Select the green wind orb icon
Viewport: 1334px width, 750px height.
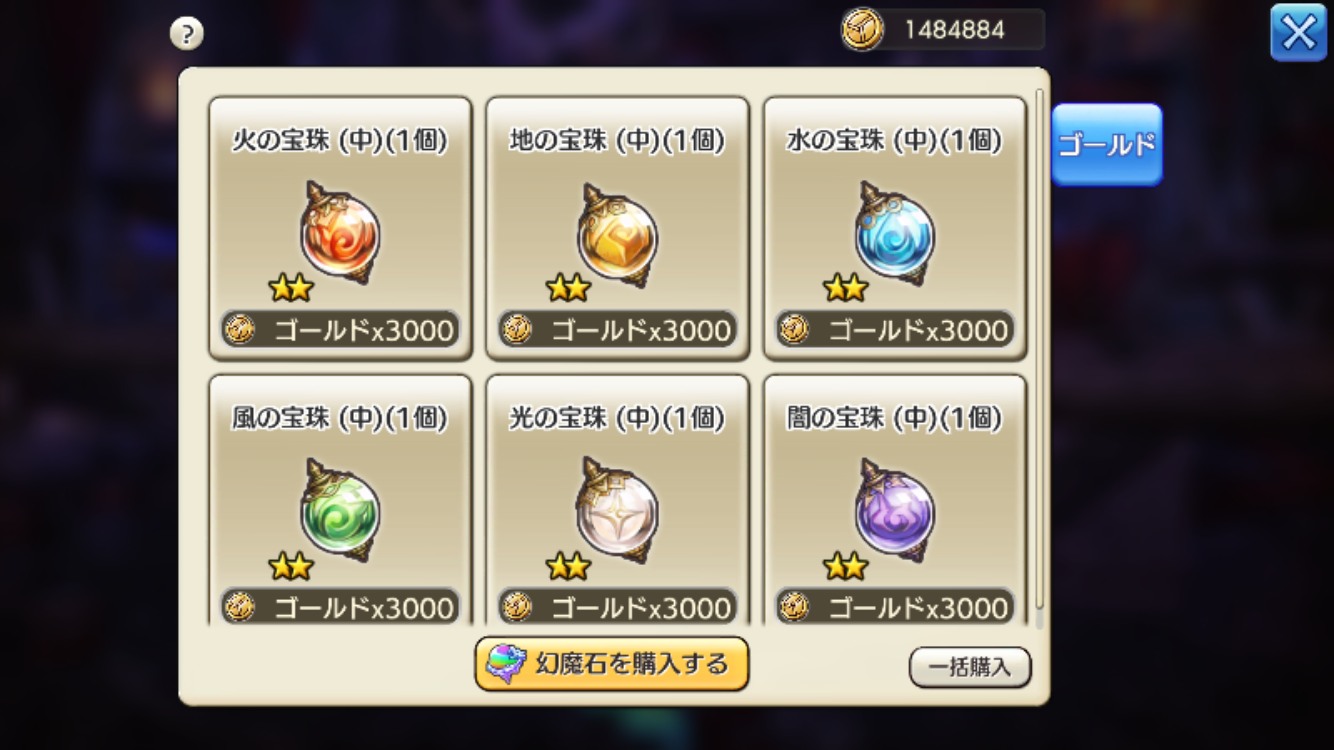[x=340, y=511]
